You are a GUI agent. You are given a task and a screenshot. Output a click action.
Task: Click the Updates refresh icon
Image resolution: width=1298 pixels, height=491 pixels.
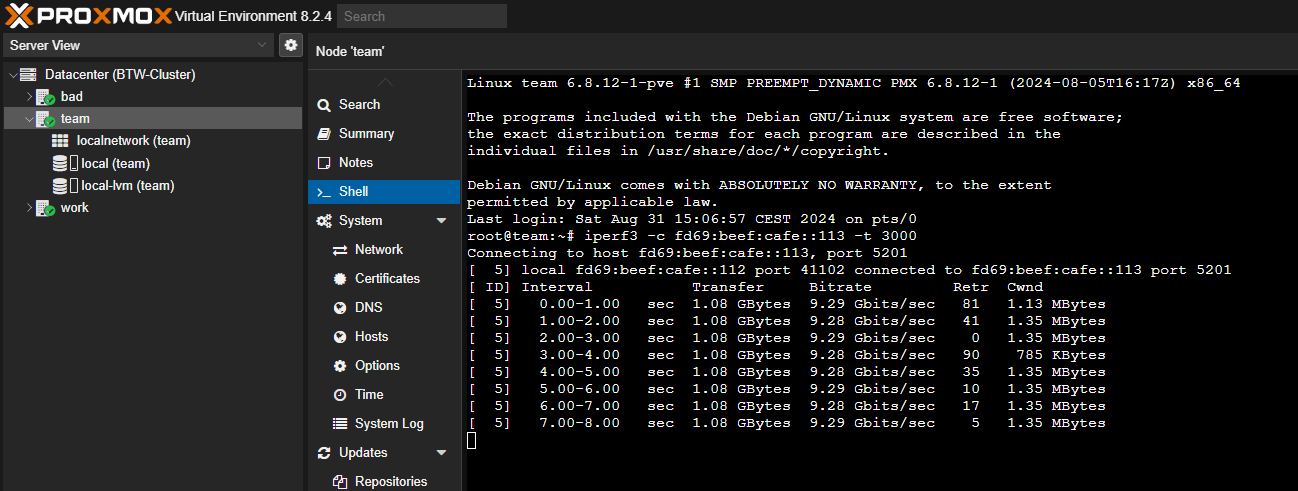coord(323,453)
